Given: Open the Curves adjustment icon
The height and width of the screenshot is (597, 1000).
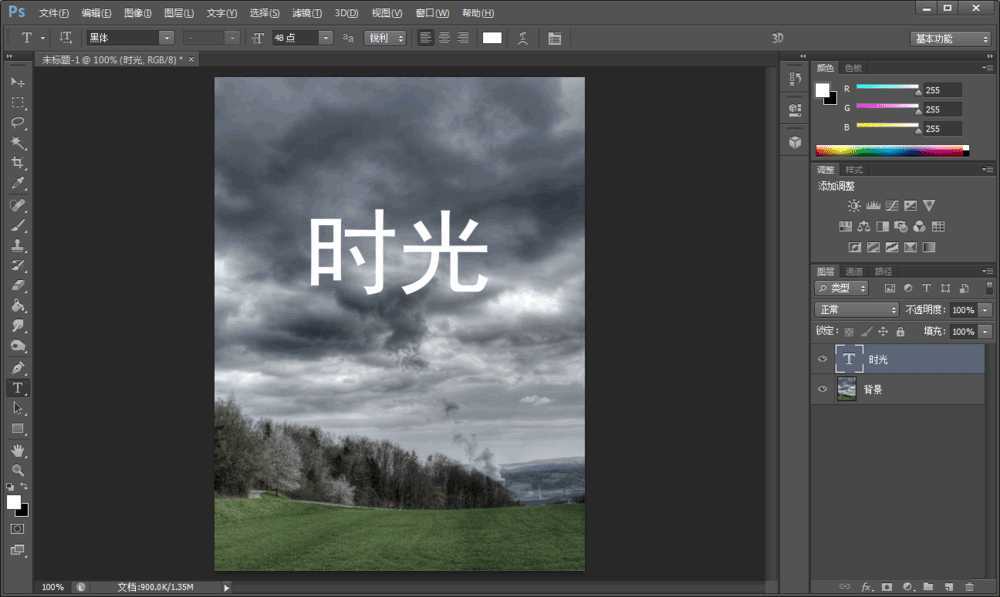Looking at the screenshot, I should point(890,206).
